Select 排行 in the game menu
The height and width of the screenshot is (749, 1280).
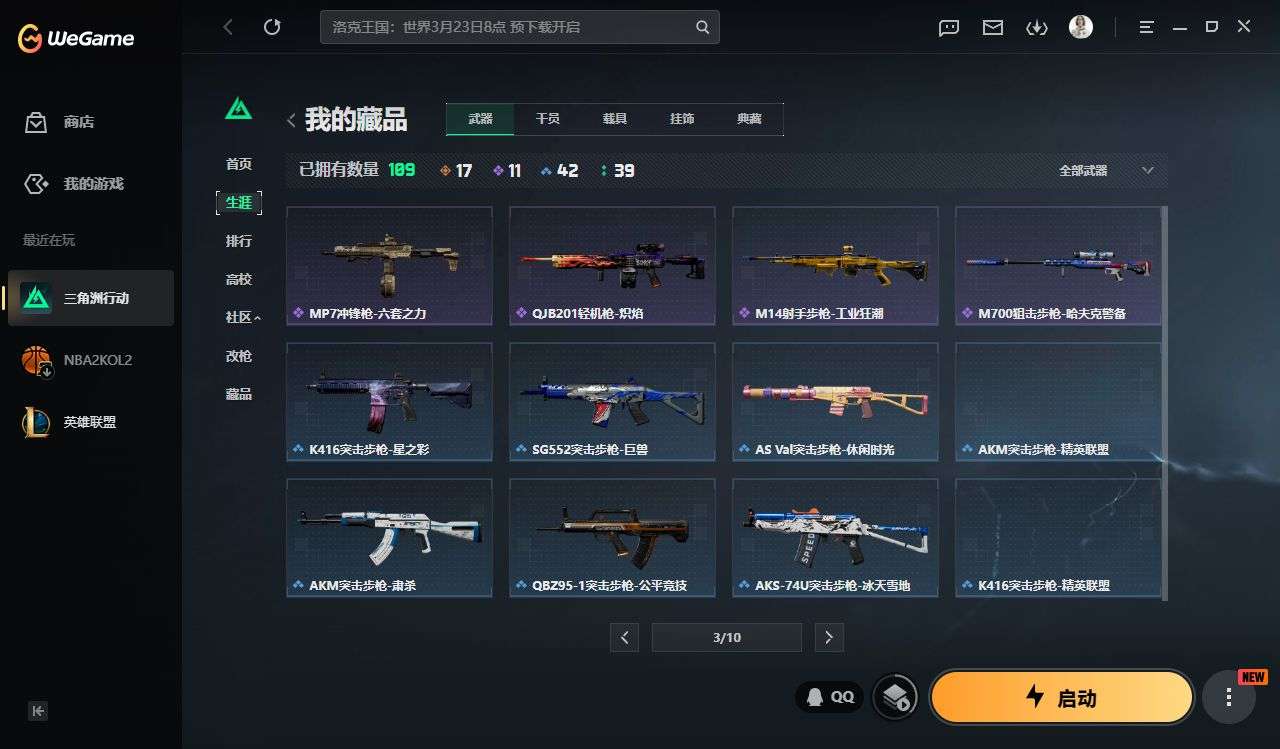239,241
